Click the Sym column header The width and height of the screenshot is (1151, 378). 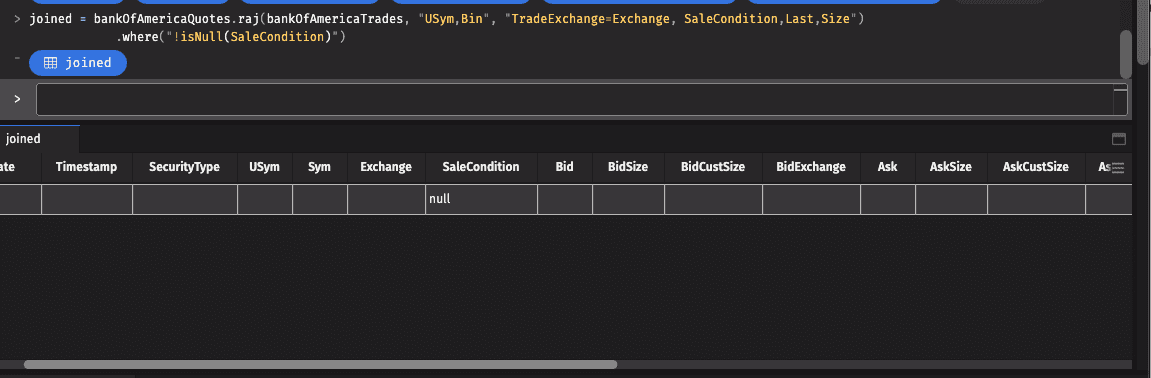click(319, 167)
